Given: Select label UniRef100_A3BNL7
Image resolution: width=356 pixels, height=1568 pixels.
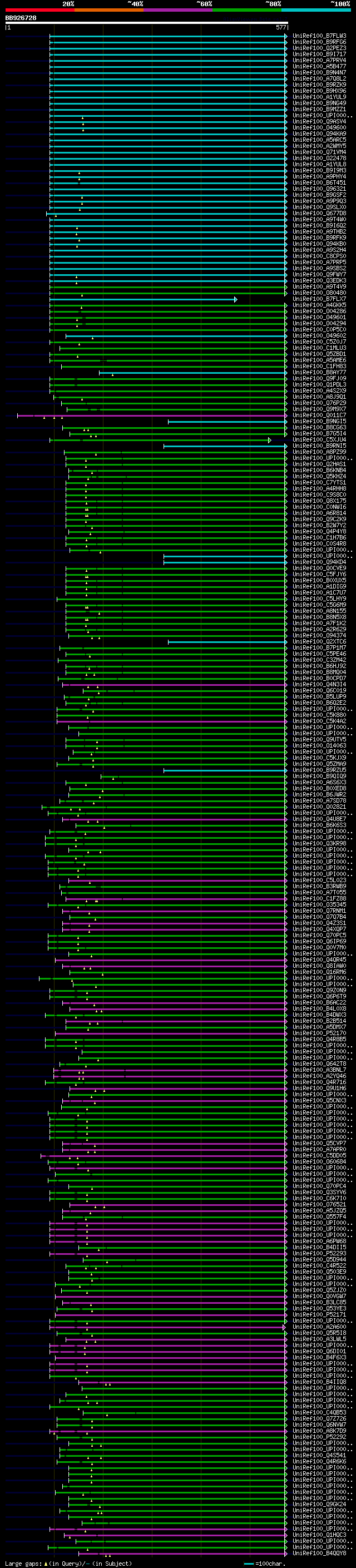Looking at the screenshot, I should 319,1070.
